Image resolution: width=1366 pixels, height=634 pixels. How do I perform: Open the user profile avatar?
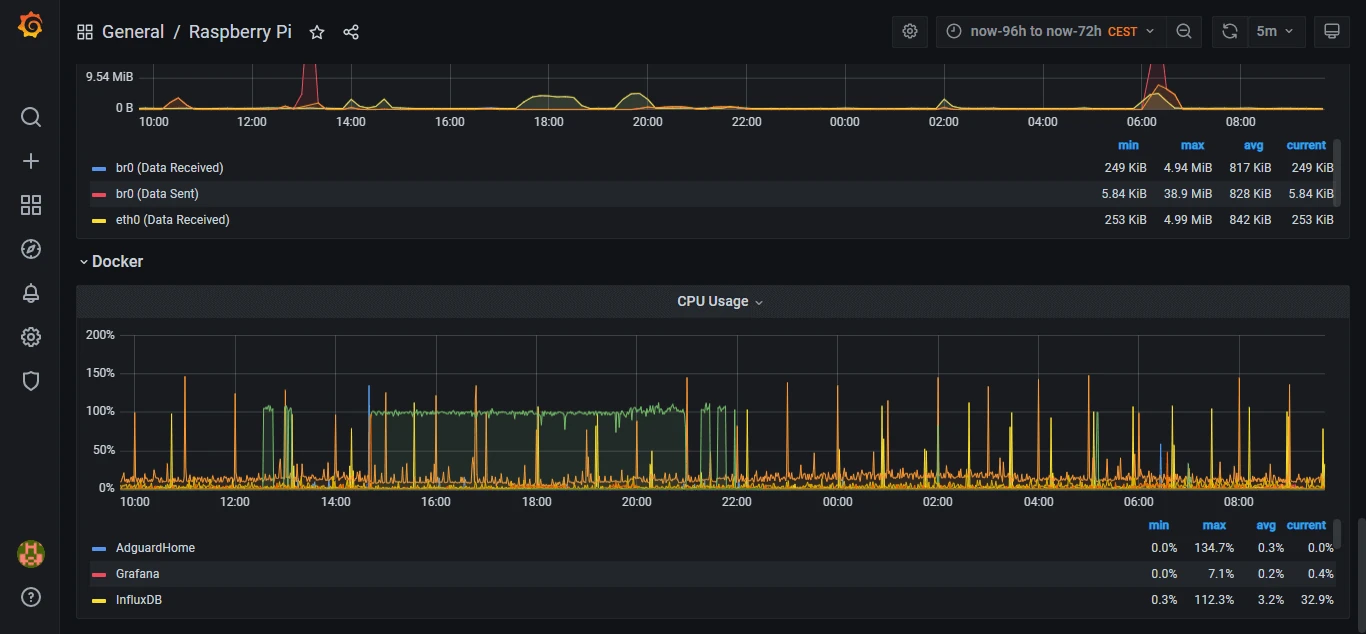click(31, 554)
